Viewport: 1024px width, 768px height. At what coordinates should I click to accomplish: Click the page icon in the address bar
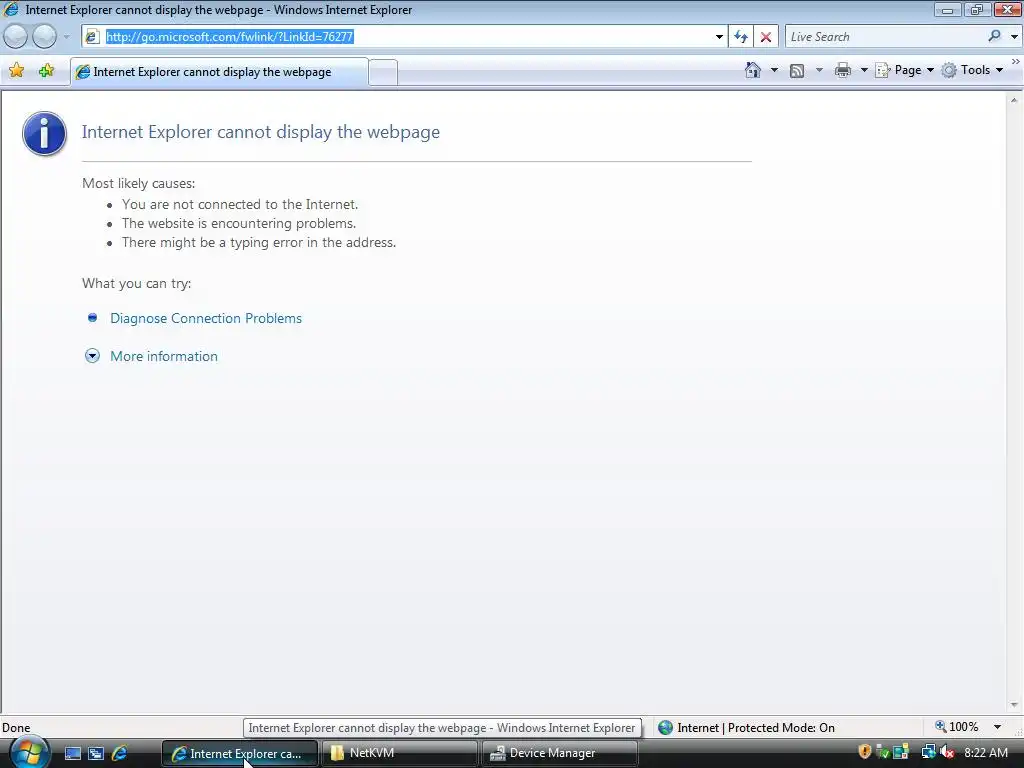(x=92, y=37)
